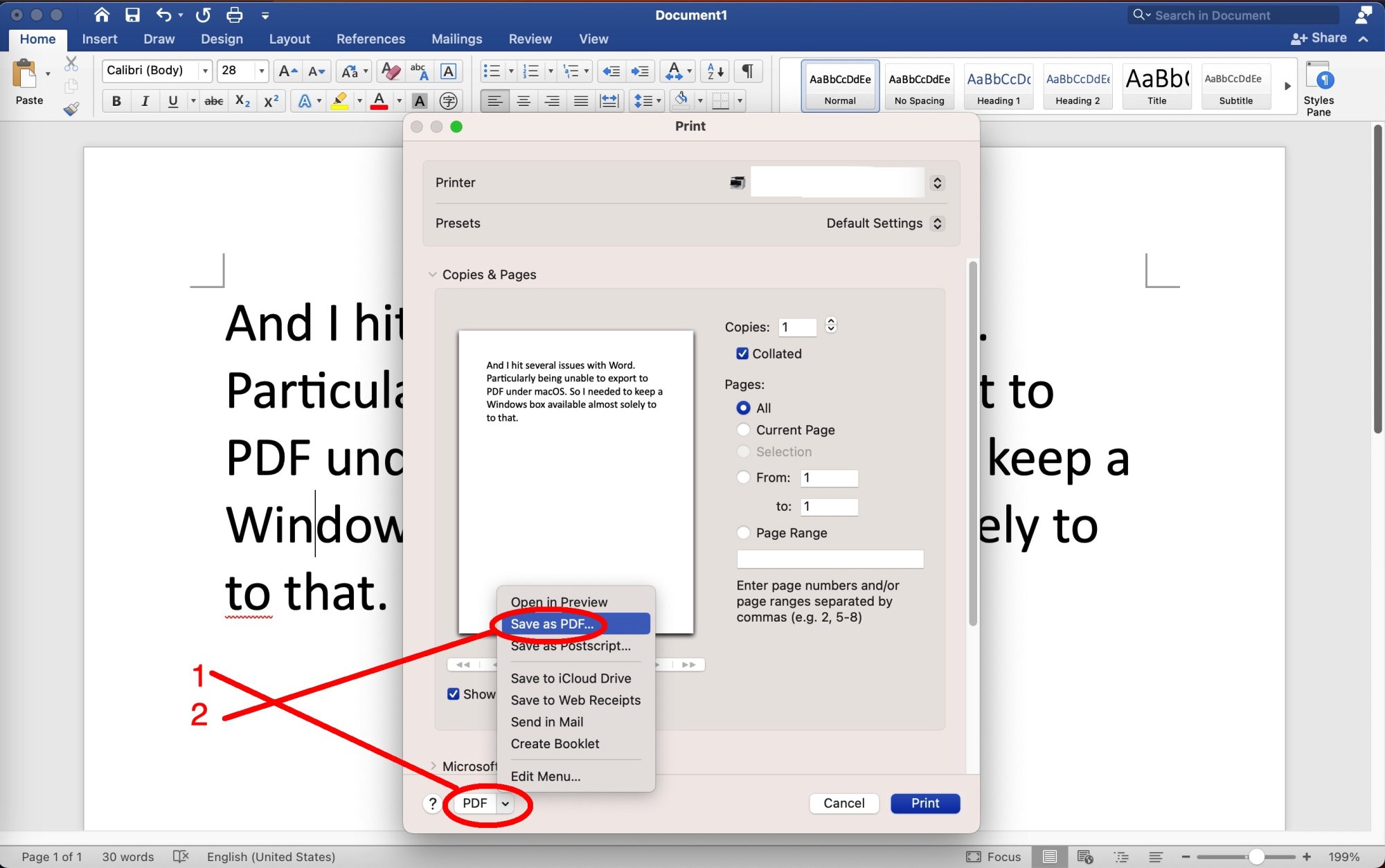Click the Italic formatting icon
Viewport: 1385px width, 868px height.
pos(145,101)
